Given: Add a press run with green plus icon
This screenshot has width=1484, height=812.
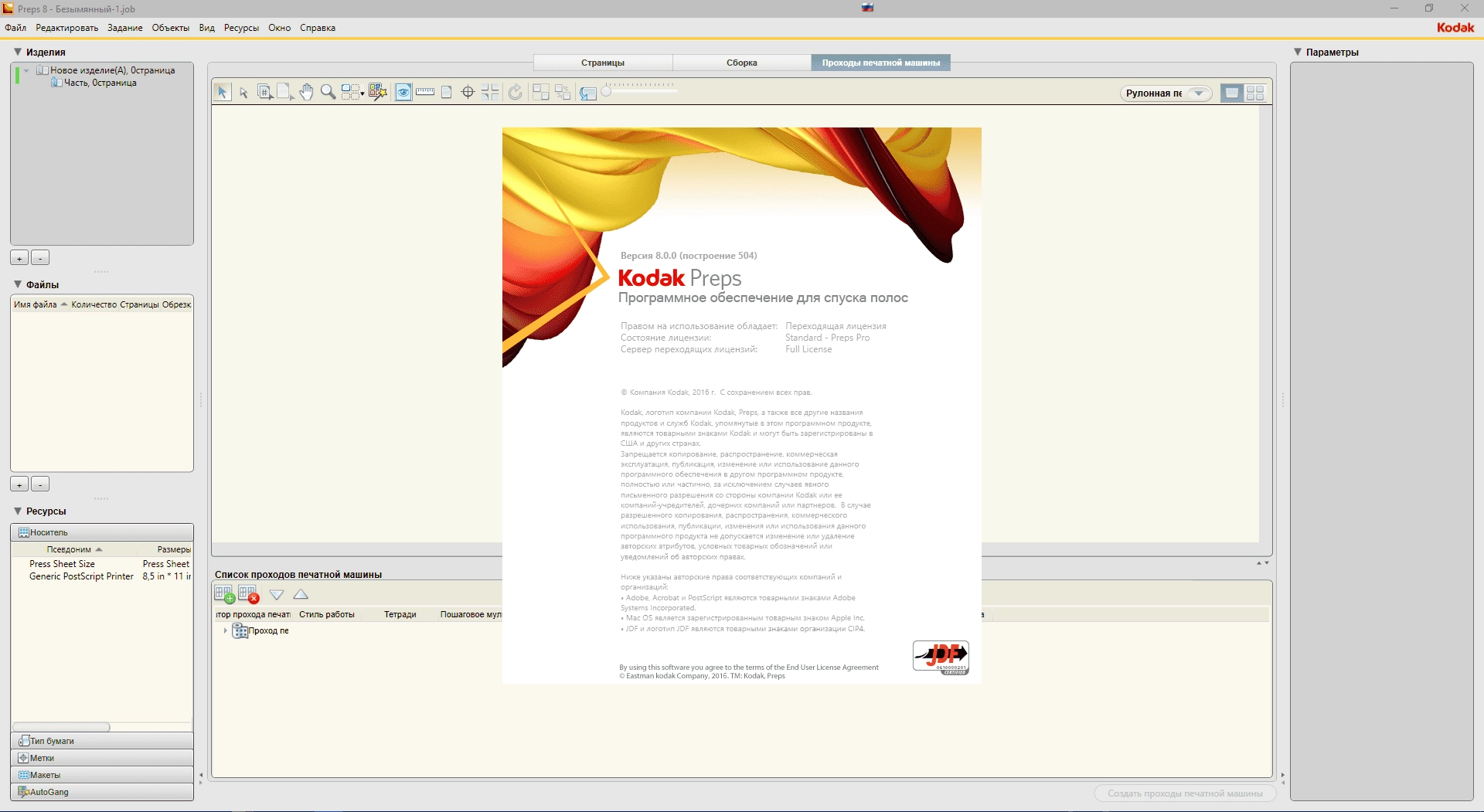Looking at the screenshot, I should pyautogui.click(x=224, y=594).
